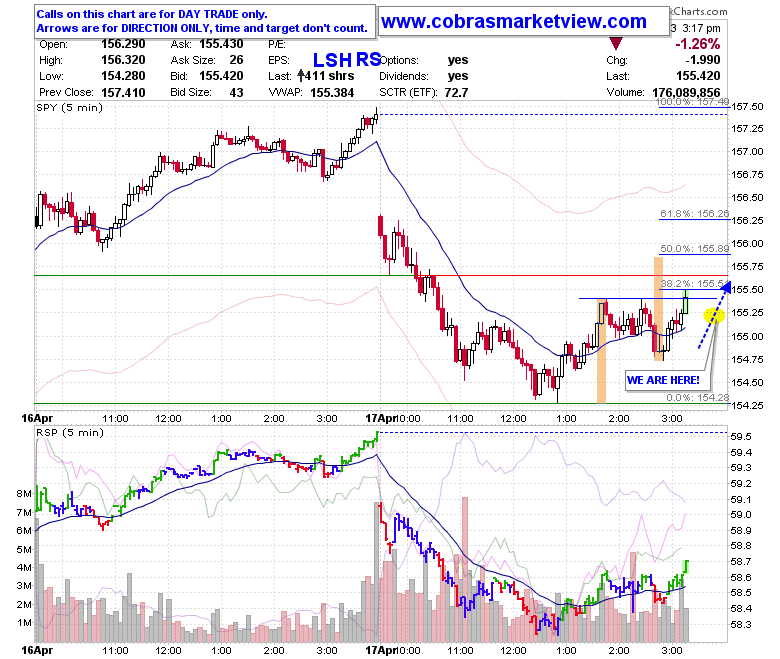The image size is (780, 659).
Task: Click the -1.26% percent change value
Action: point(697,44)
